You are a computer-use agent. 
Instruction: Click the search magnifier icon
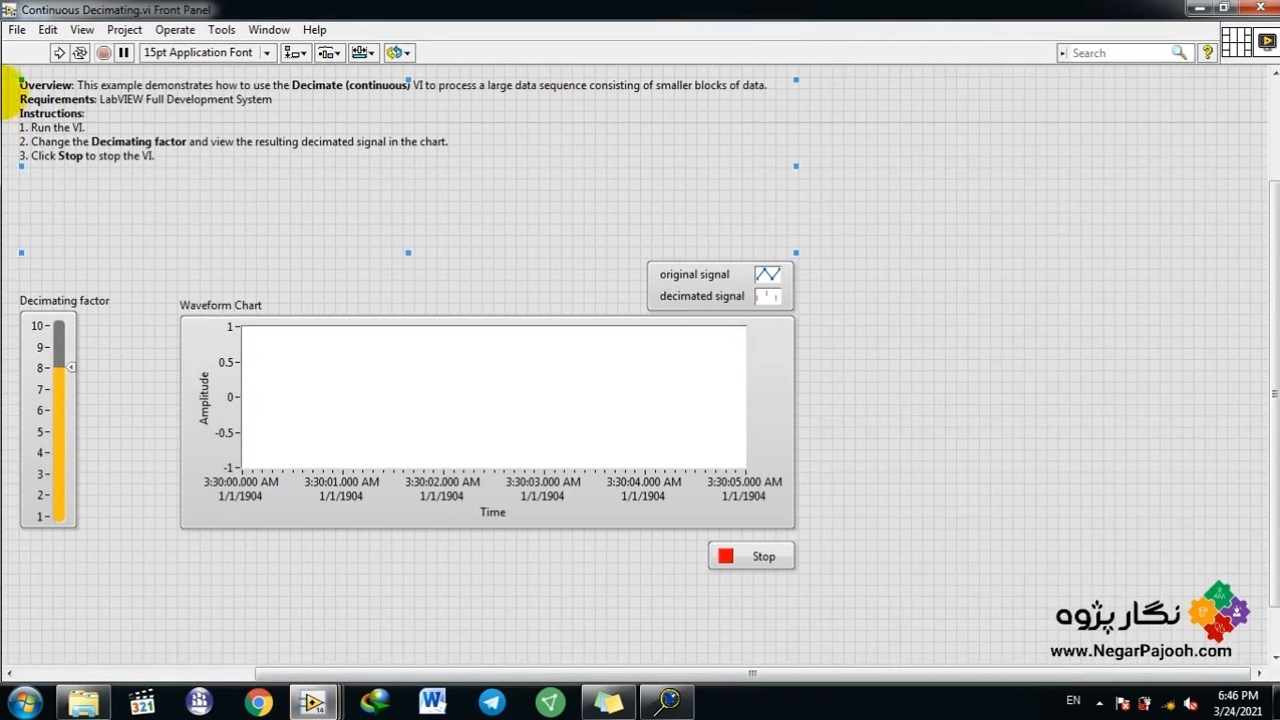coord(1179,53)
